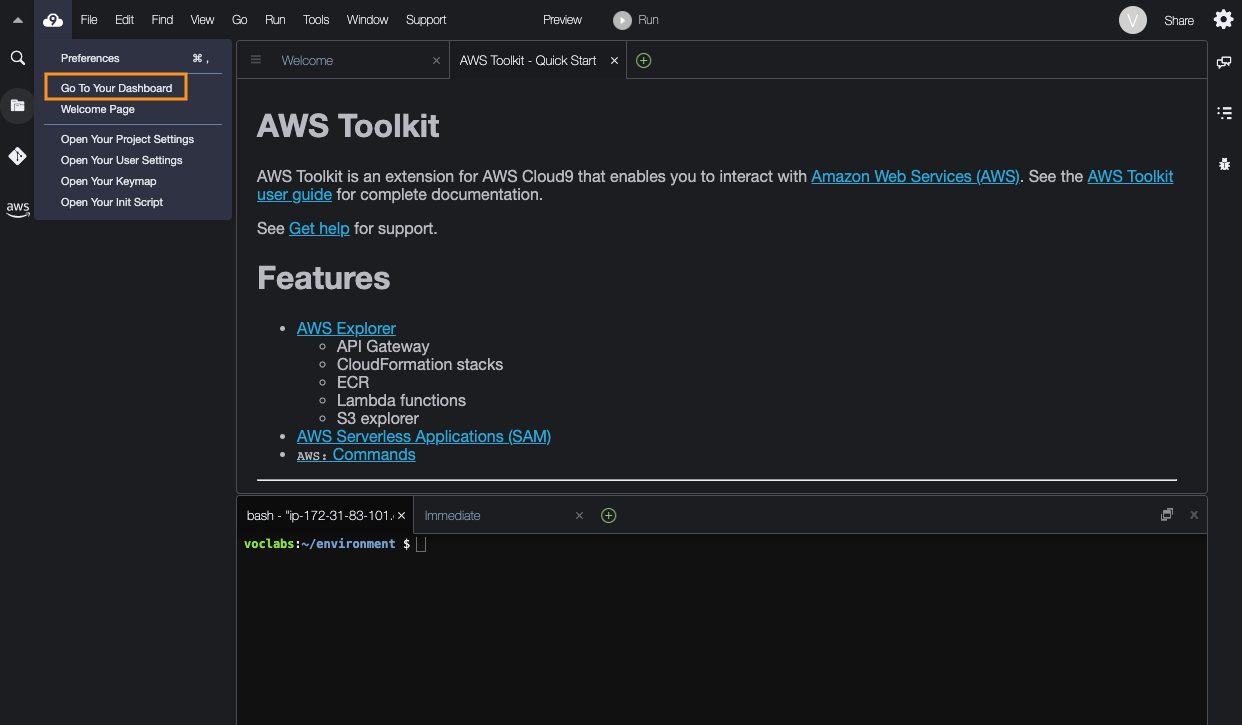Click the Preview button in the toolbar
The height and width of the screenshot is (725, 1242).
[x=562, y=20]
